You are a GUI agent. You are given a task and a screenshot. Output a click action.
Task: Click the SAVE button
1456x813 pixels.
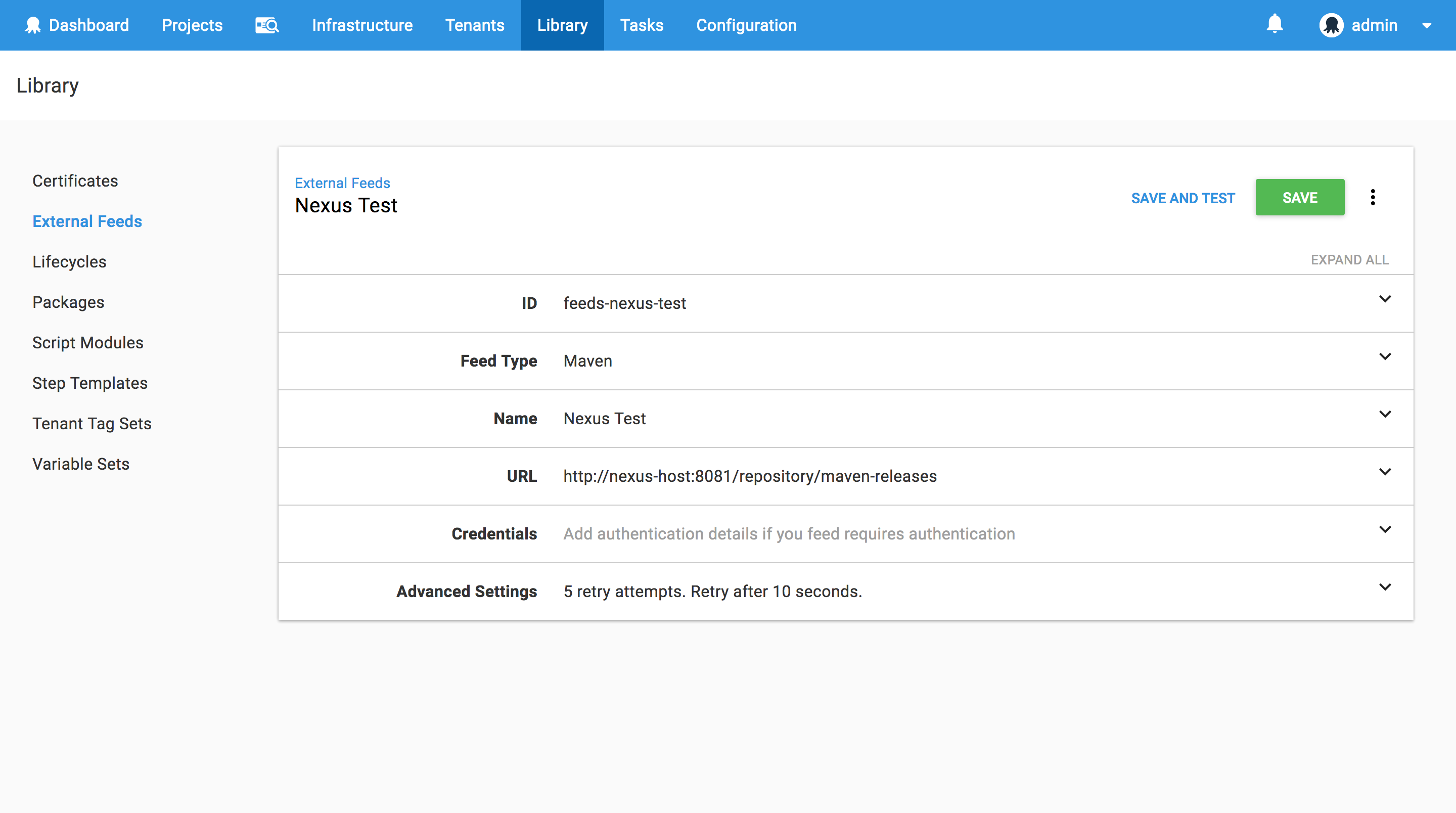click(x=1300, y=197)
